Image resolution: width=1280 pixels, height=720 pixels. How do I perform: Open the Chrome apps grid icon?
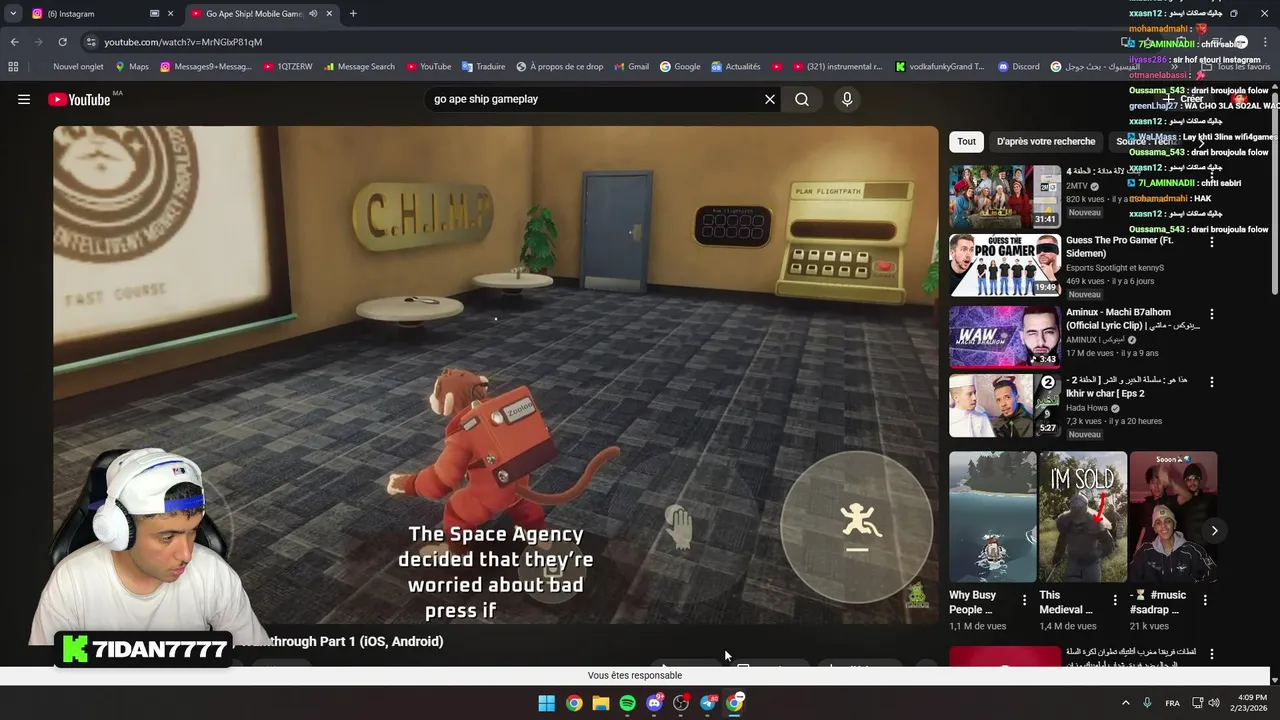pos(13,67)
